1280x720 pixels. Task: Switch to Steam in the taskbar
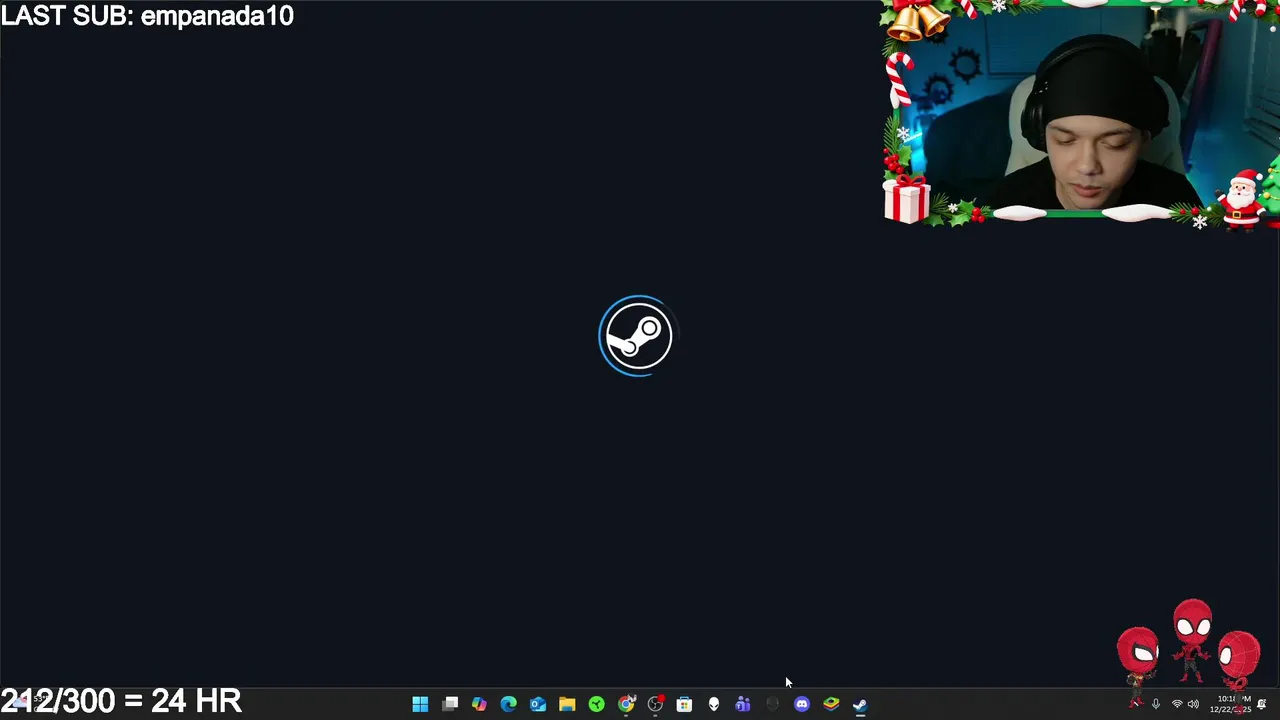click(860, 704)
